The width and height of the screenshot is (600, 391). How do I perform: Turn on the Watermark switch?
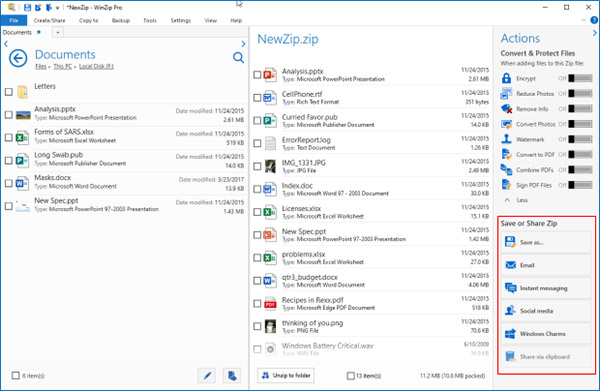[580, 139]
